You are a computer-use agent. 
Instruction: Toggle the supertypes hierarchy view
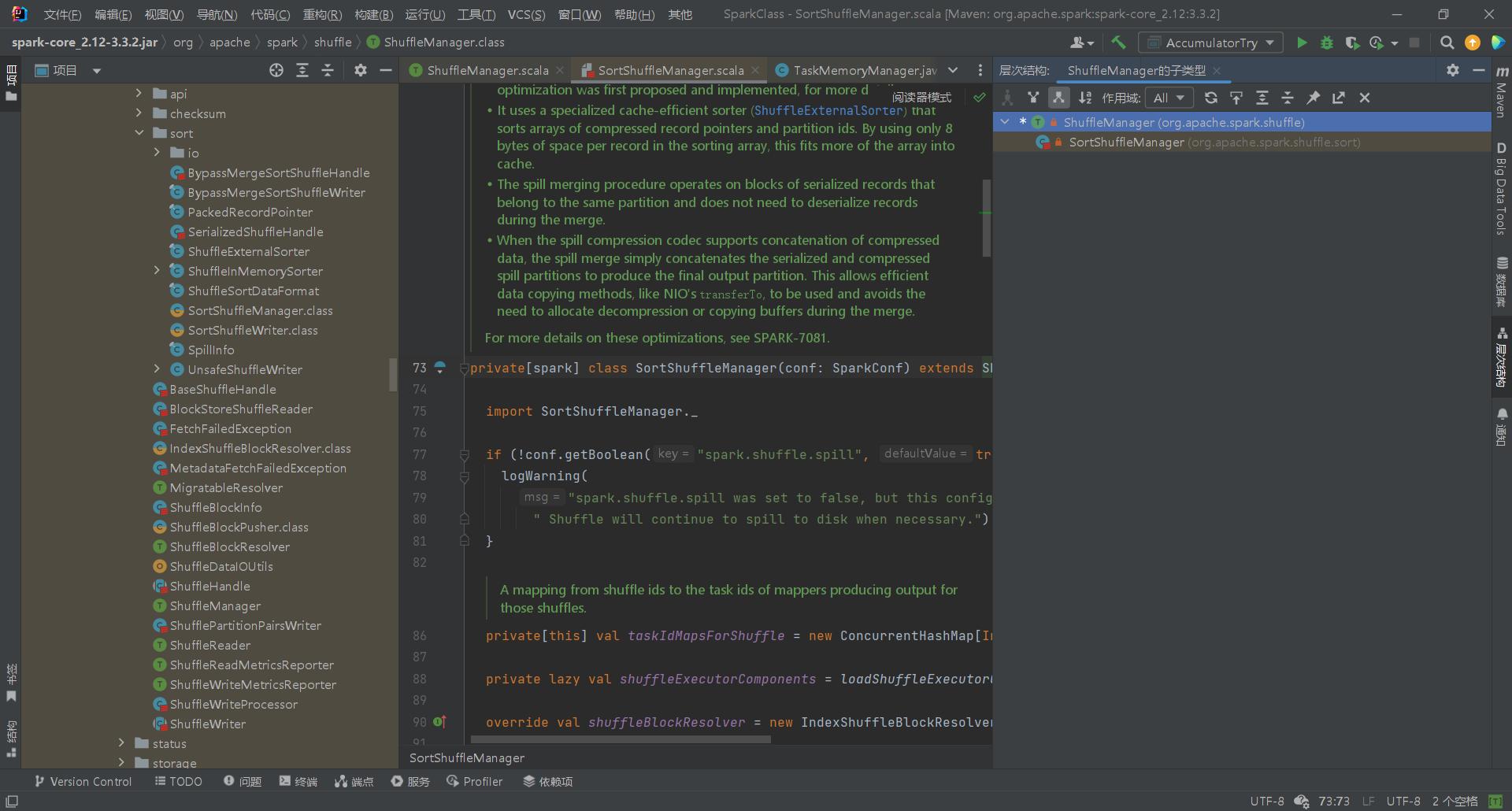coord(1033,98)
